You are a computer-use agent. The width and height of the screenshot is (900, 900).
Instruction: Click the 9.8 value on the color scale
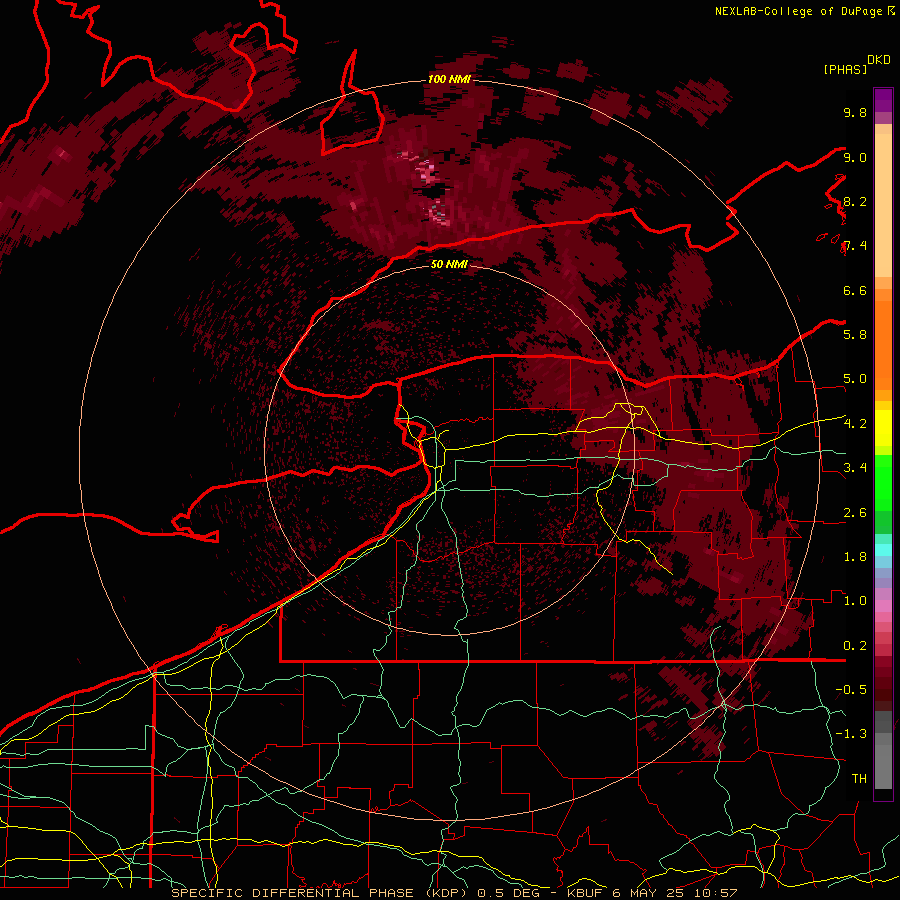coord(855,113)
